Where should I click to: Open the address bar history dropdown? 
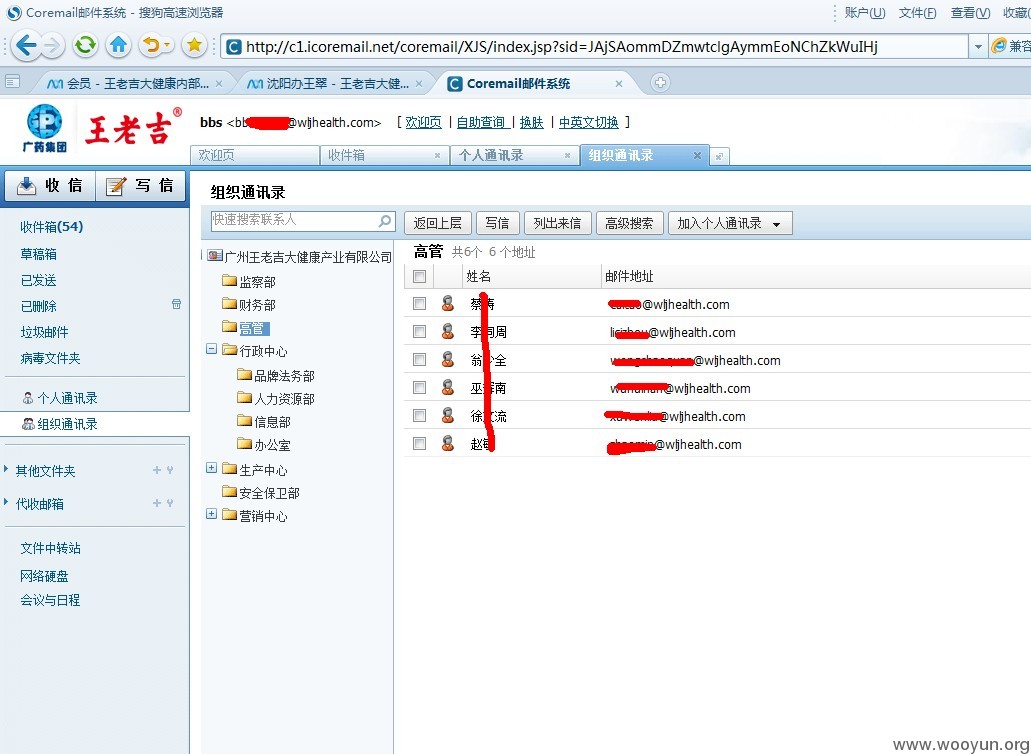(978, 47)
